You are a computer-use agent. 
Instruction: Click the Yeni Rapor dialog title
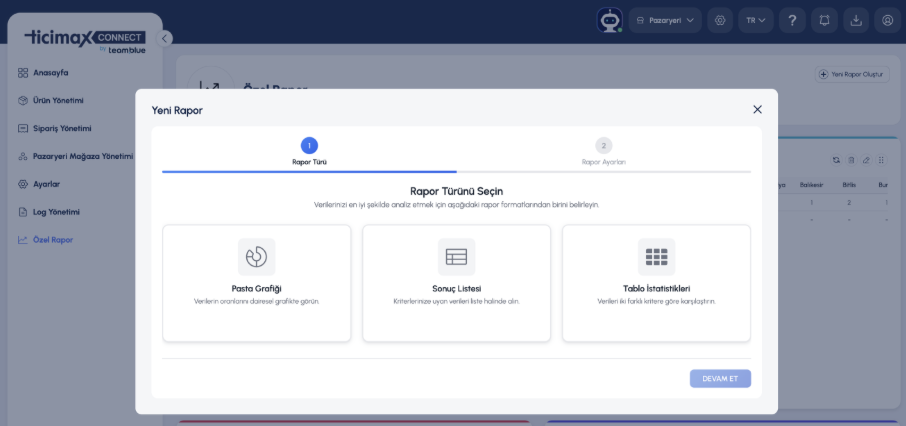pyautogui.click(x=177, y=110)
